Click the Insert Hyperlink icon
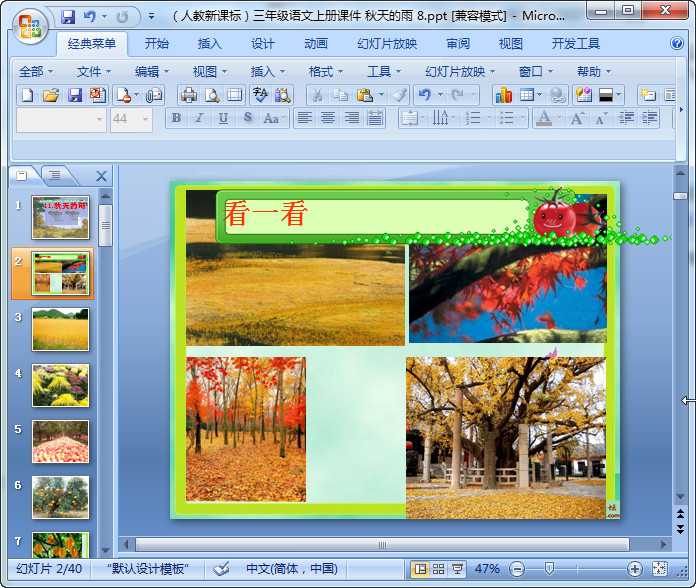Image resolution: width=696 pixels, height=588 pixels. tap(557, 95)
